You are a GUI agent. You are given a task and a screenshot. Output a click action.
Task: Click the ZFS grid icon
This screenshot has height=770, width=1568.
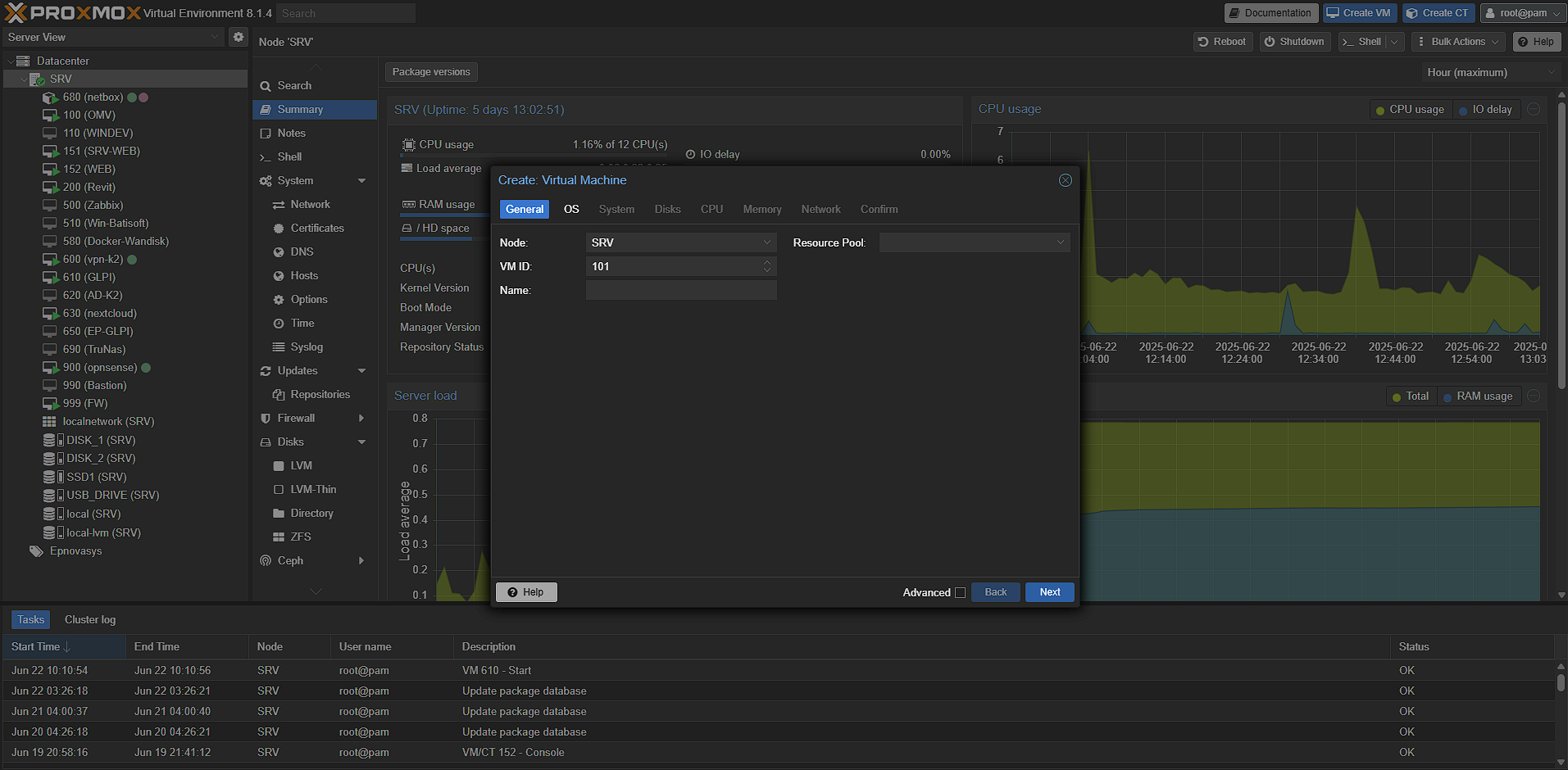(279, 537)
